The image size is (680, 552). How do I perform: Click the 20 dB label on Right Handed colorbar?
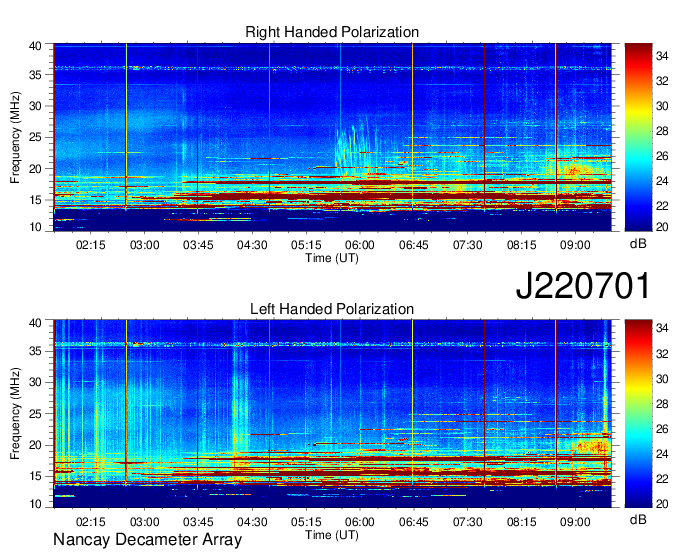(x=662, y=227)
